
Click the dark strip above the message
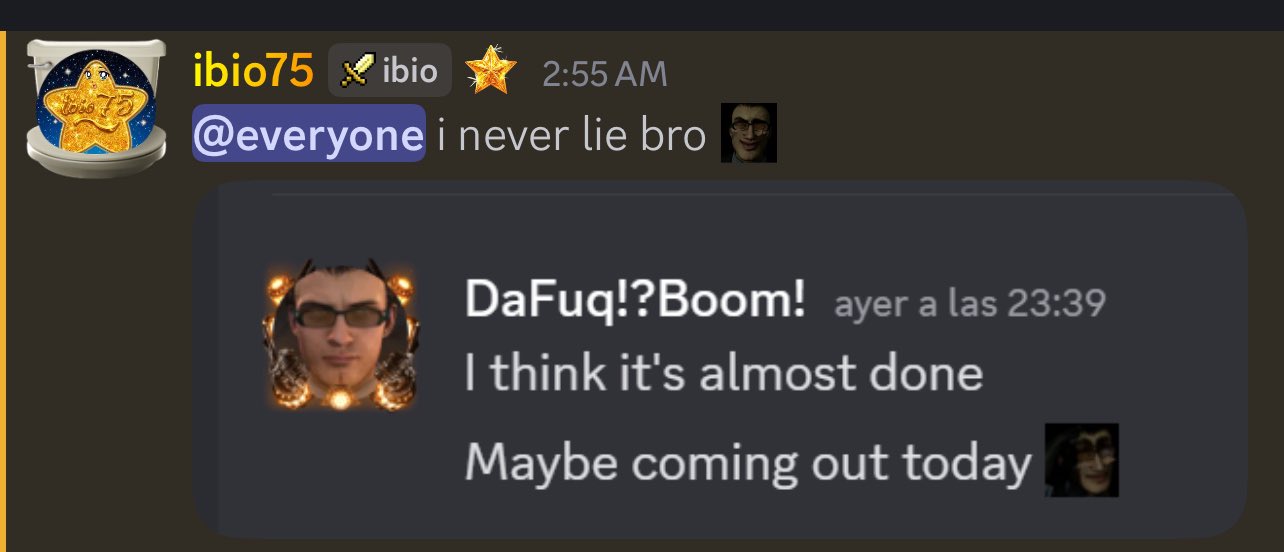642,15
